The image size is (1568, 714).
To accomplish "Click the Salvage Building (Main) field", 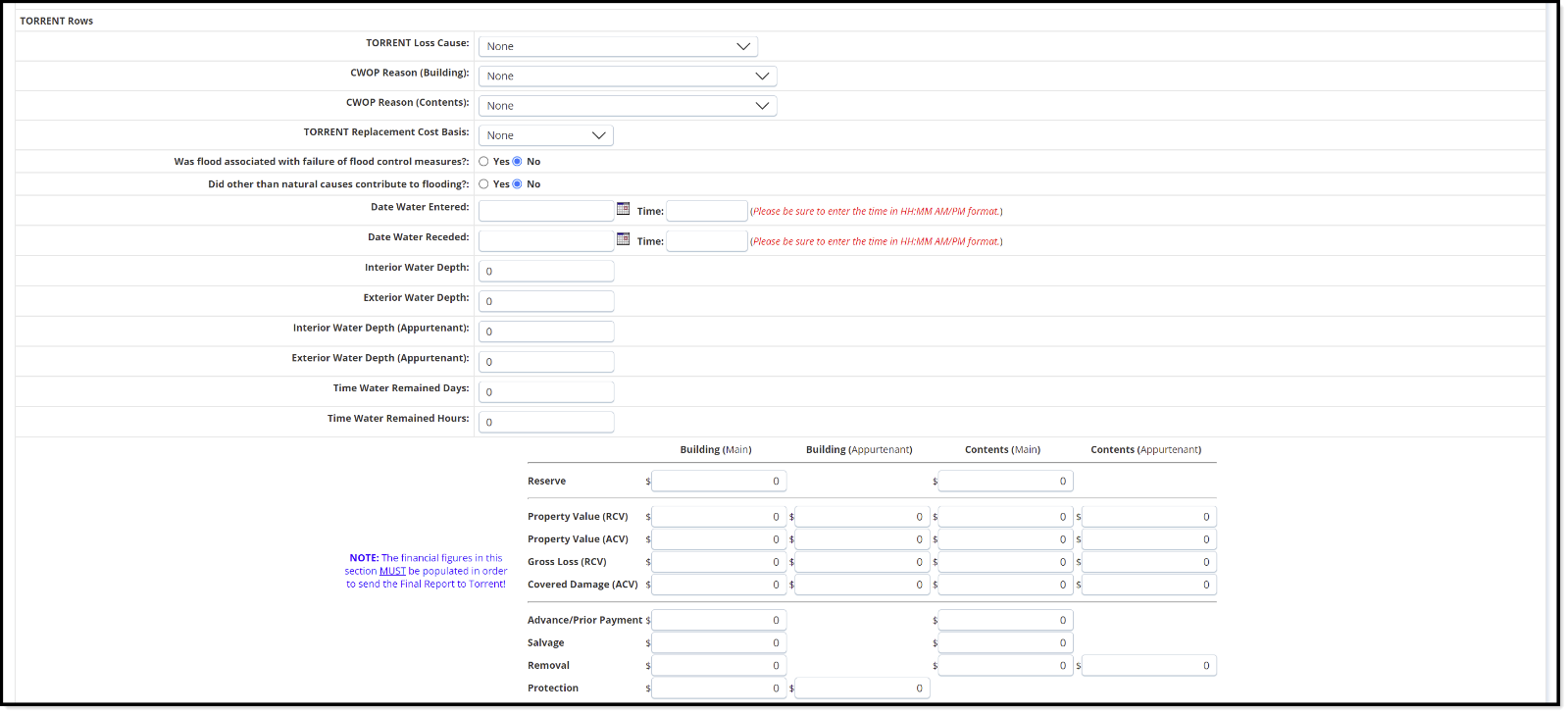I will coord(719,642).
